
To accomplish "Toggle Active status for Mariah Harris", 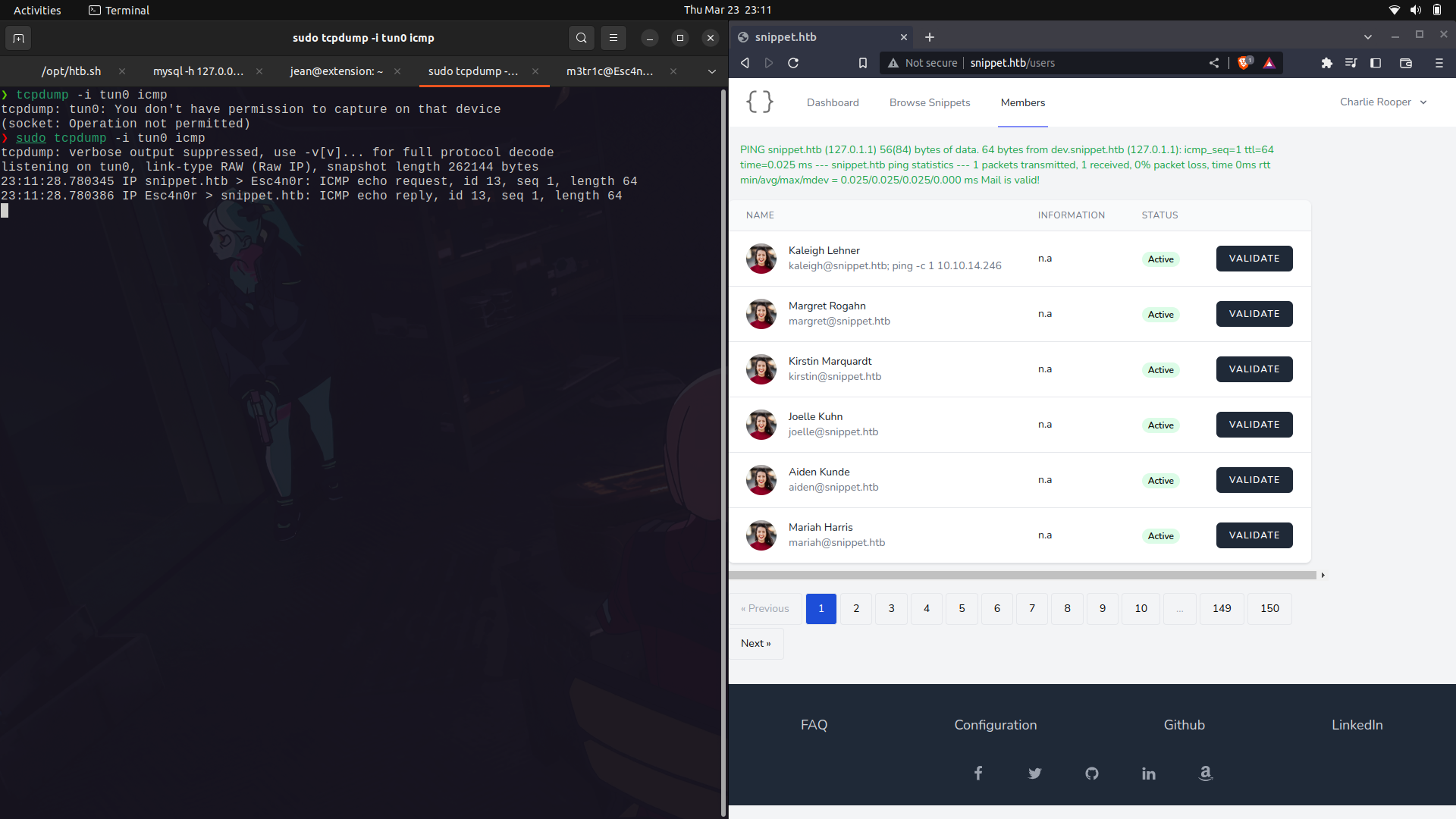I will pos(1160,535).
